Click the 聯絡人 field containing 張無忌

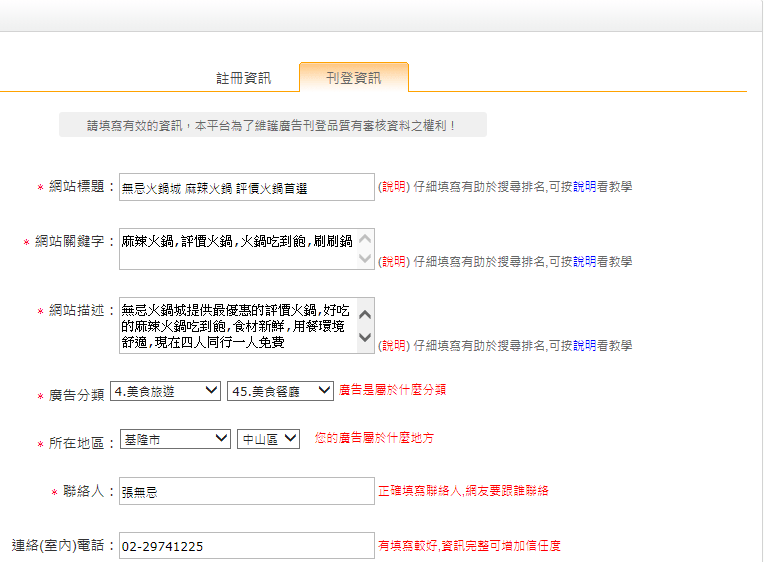[x=246, y=491]
